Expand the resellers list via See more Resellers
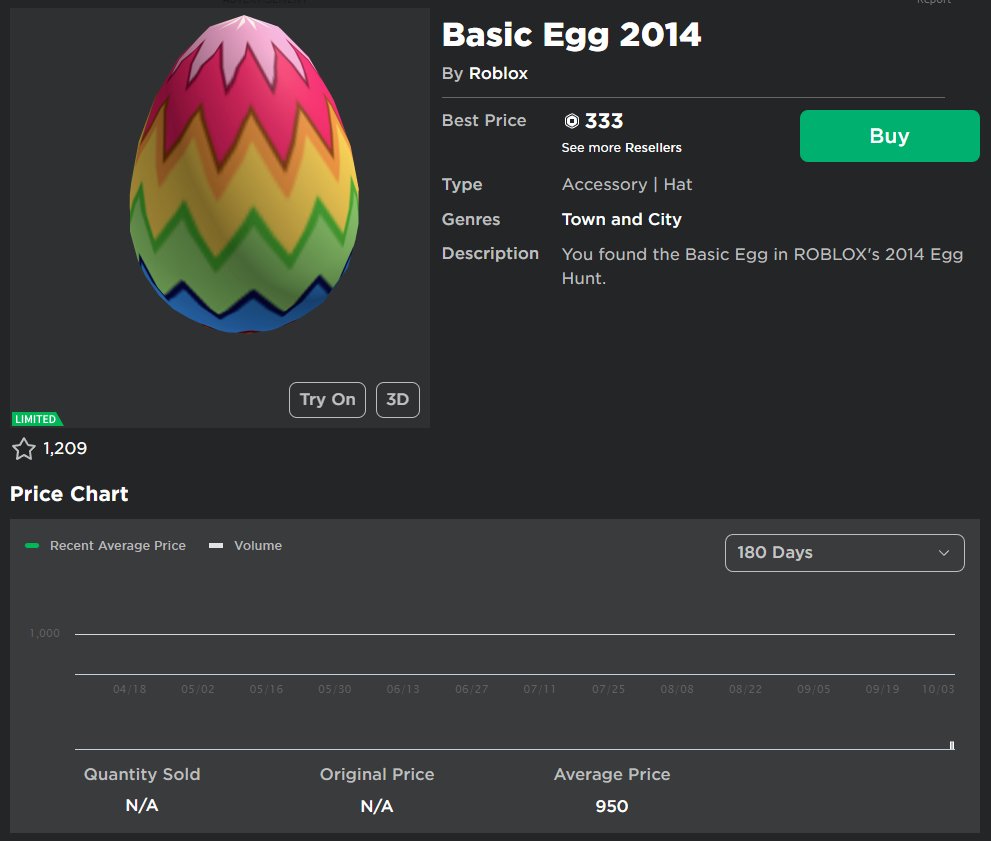The image size is (991, 841). pyautogui.click(x=621, y=147)
